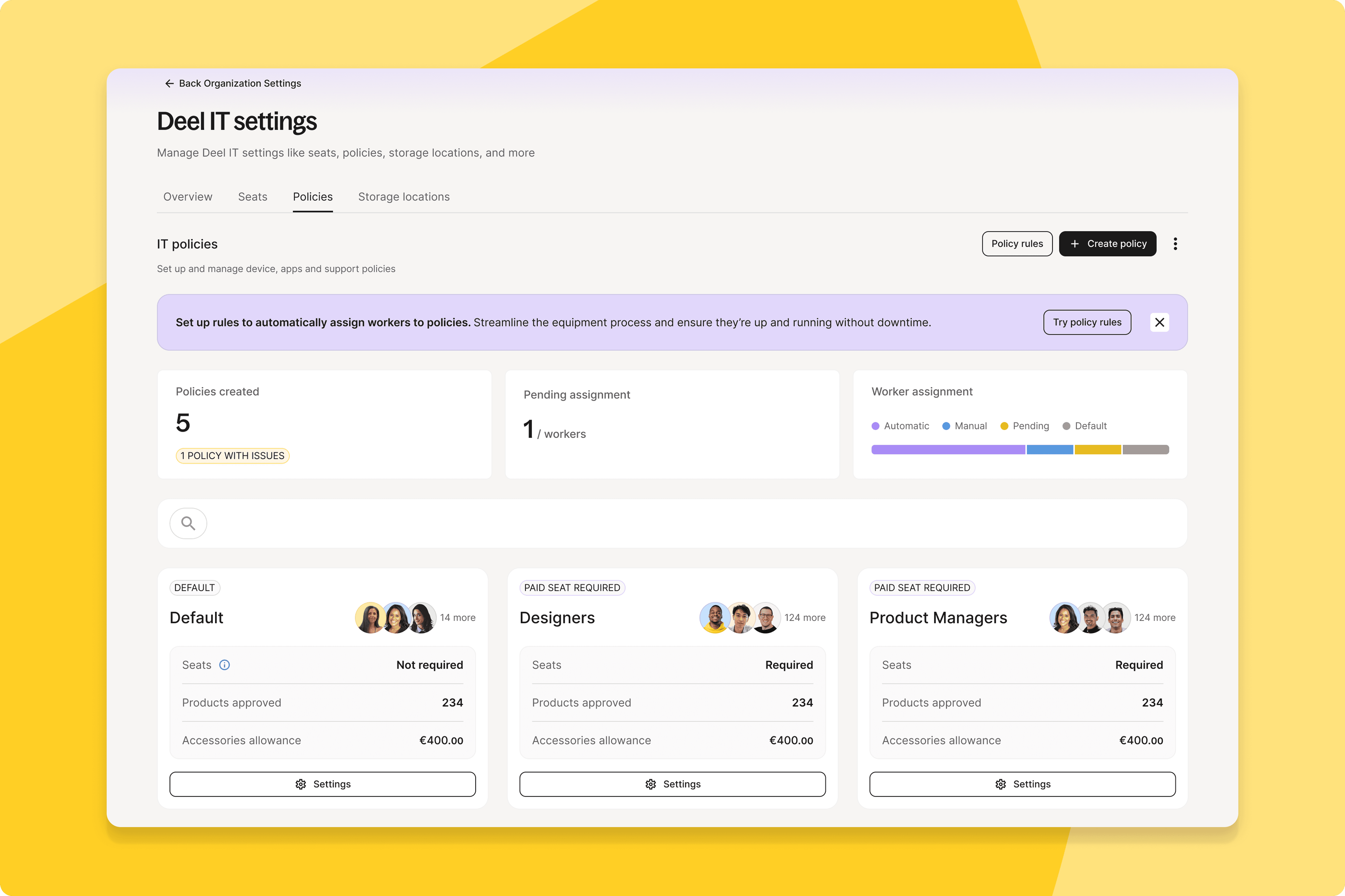Click the 1 POLICY WITH ISSUES badge

click(232, 456)
